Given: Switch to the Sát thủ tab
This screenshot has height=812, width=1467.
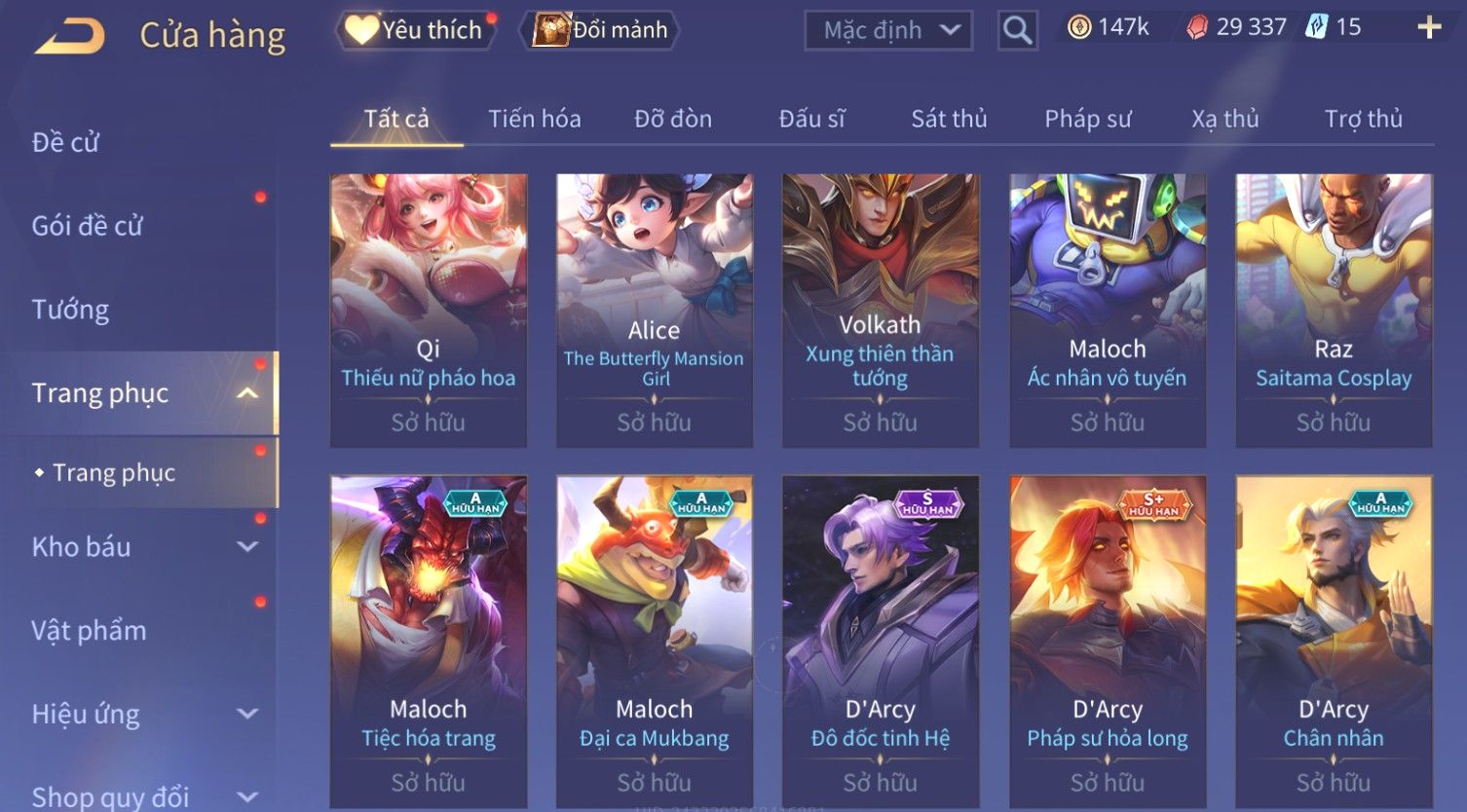Looking at the screenshot, I should [x=949, y=119].
